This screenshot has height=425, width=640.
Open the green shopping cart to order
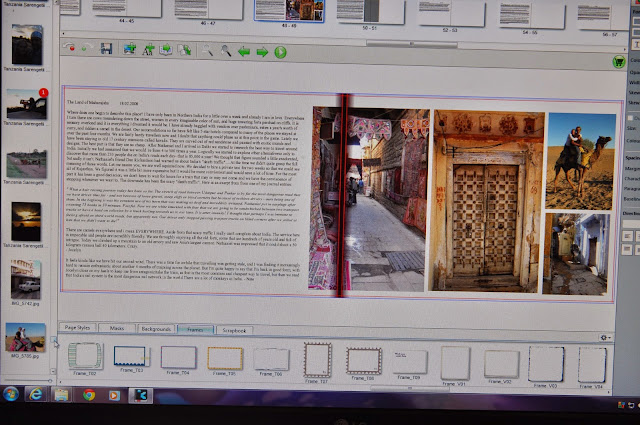[619, 62]
